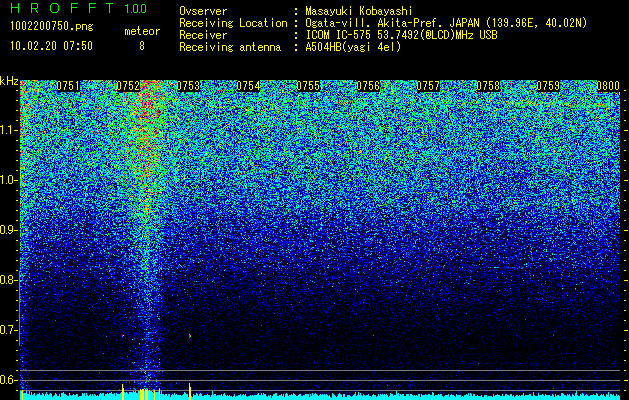Click the date stamp 10.02.20 07:50
The image size is (629, 400).
(51, 46)
